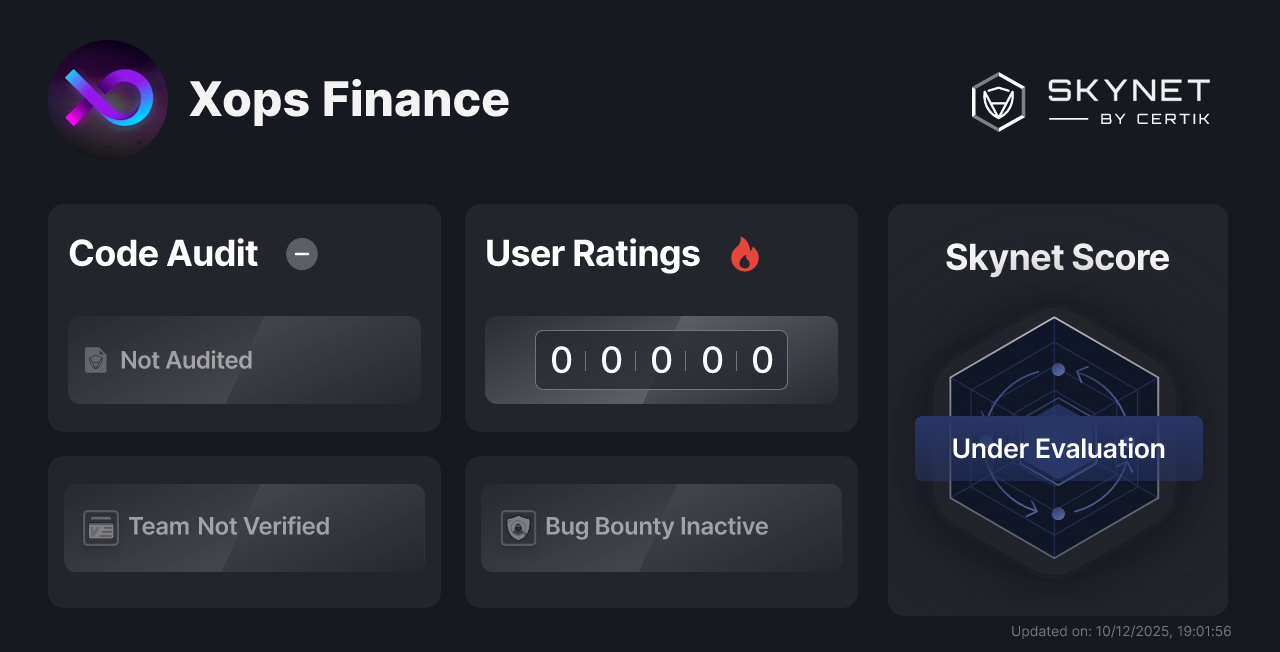Toggle the minus badge next to Code Audit
1280x652 pixels.
(x=302, y=255)
